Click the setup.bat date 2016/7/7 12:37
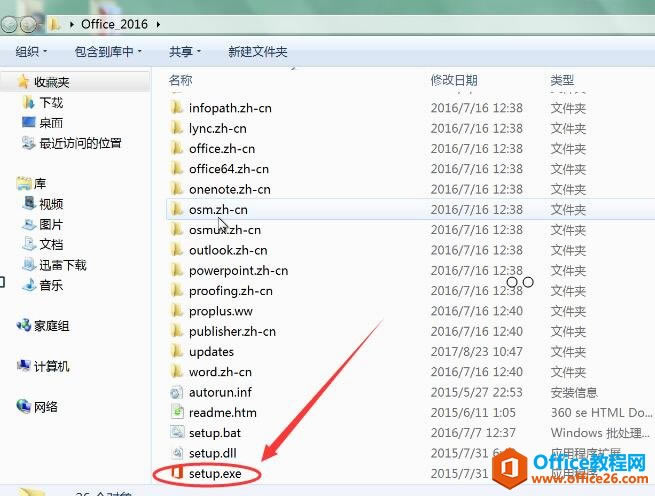 tap(473, 432)
